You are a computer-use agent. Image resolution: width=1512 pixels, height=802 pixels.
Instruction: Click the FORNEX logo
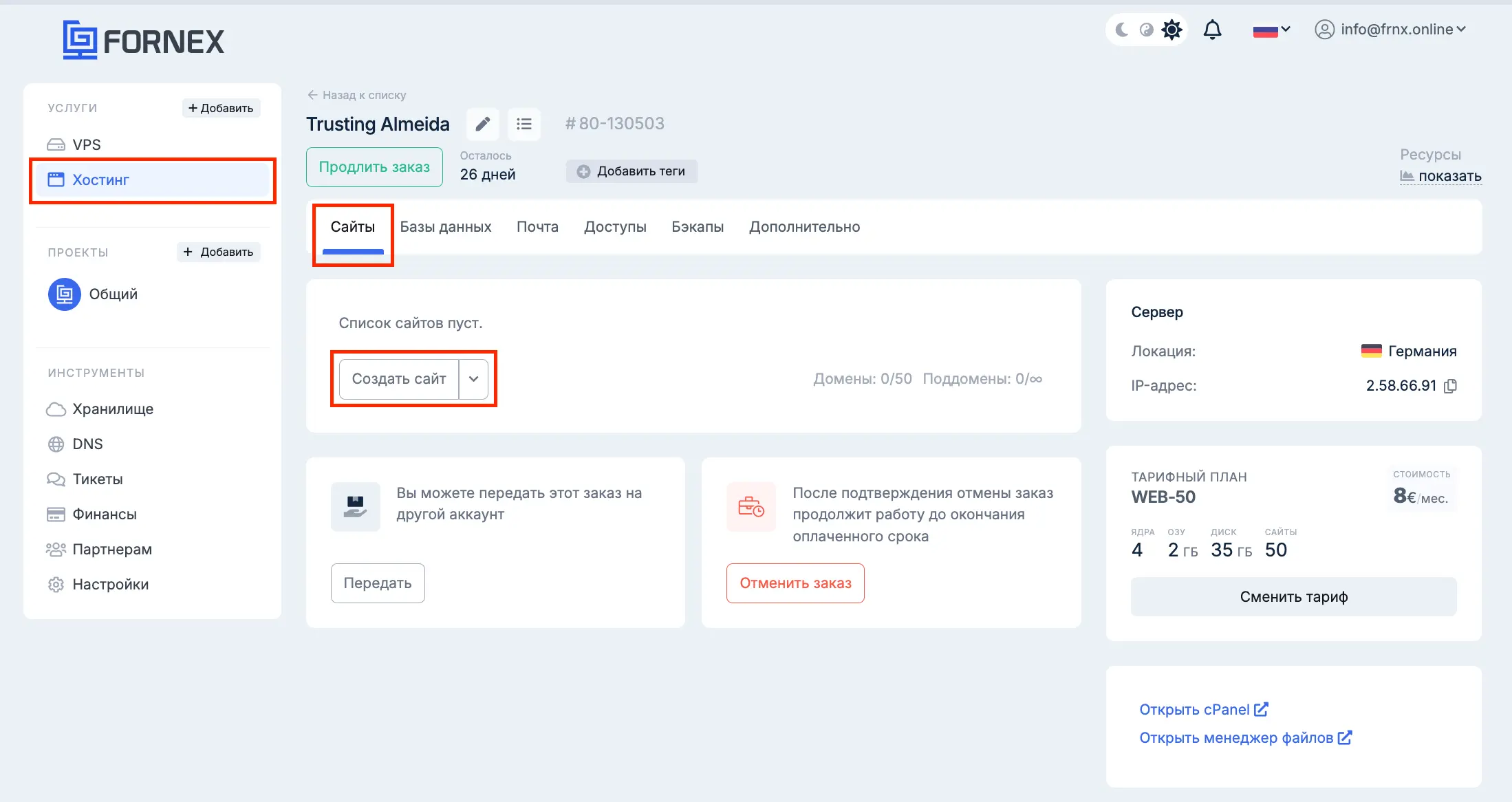point(143,41)
